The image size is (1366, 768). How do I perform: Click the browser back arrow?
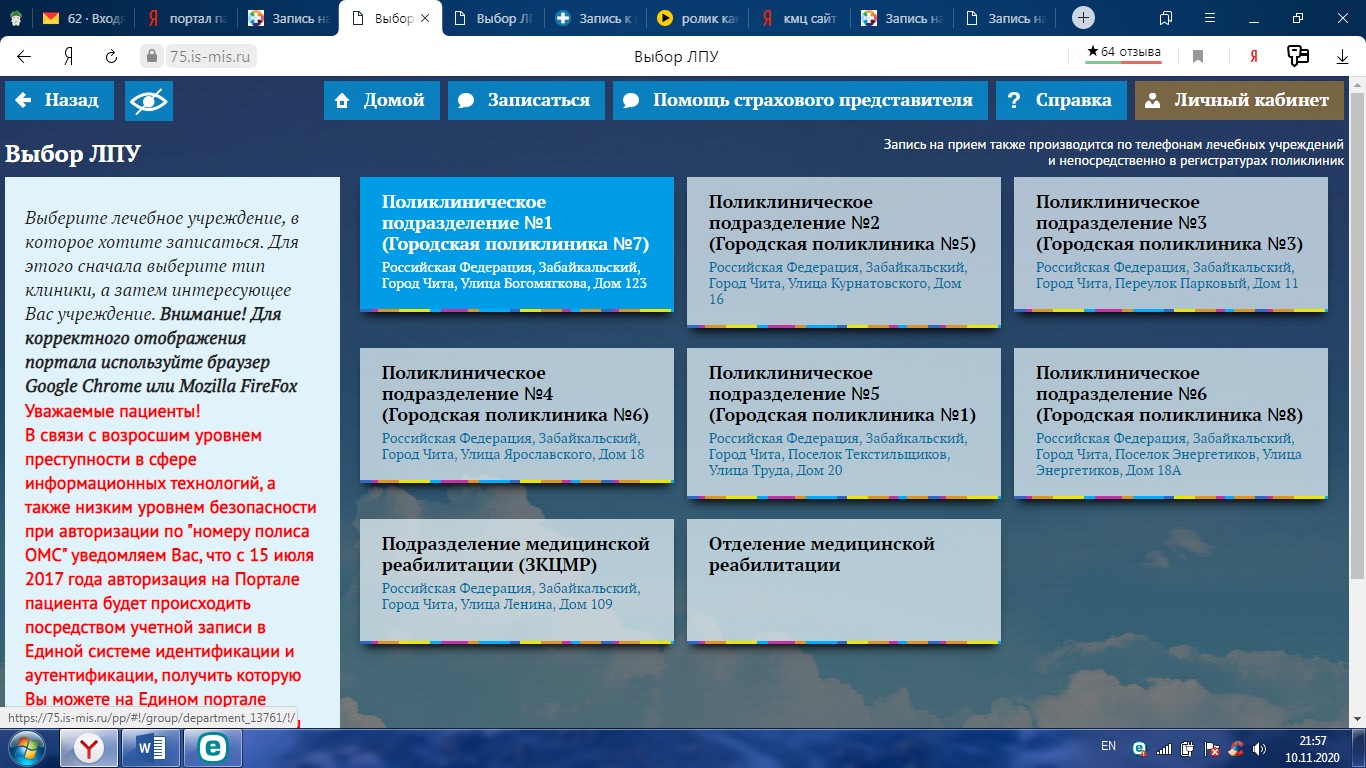24,57
